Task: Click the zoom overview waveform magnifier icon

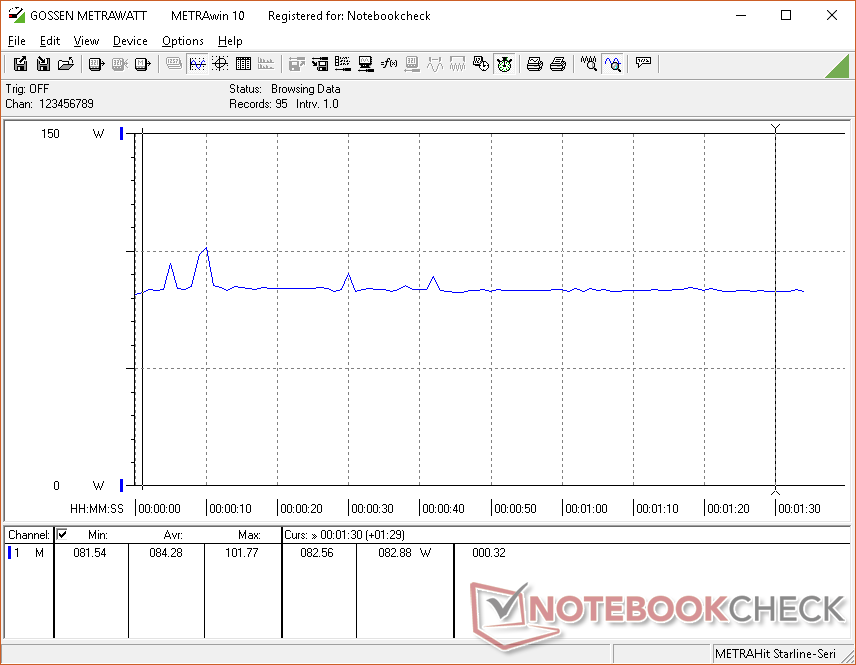Action: (x=588, y=64)
